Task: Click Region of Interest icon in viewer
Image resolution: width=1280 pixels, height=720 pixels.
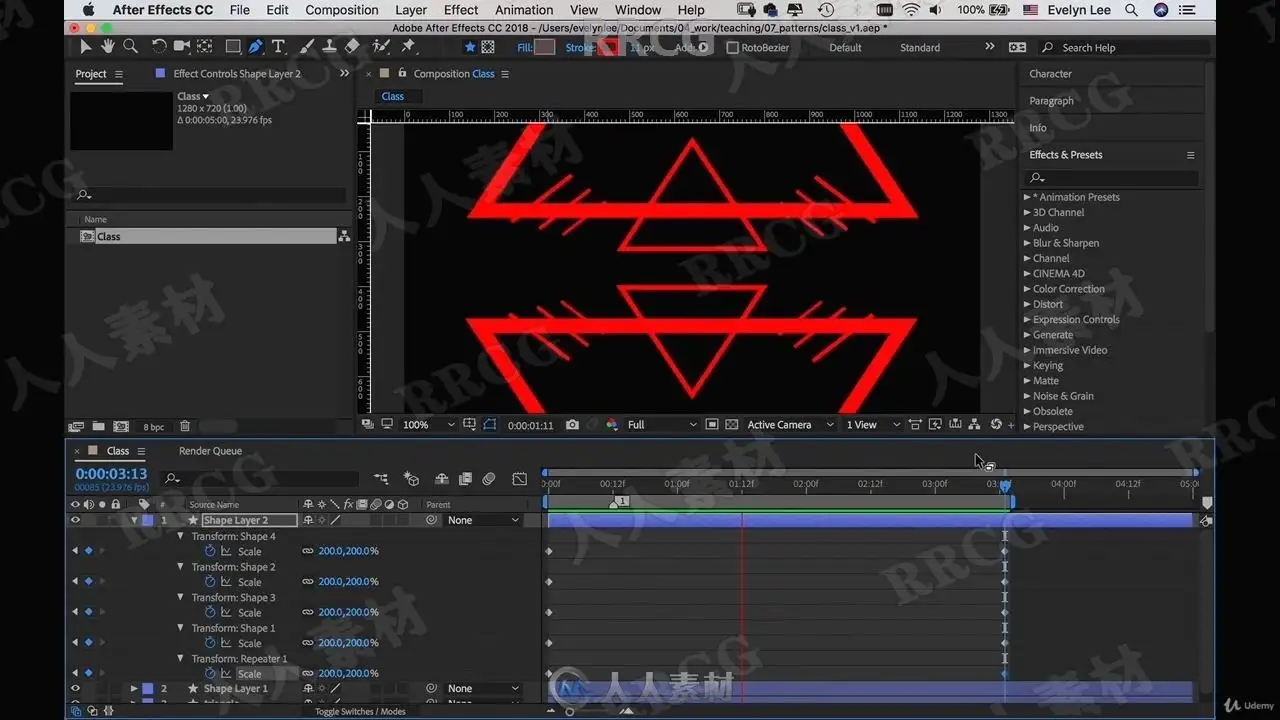Action: tap(712, 425)
